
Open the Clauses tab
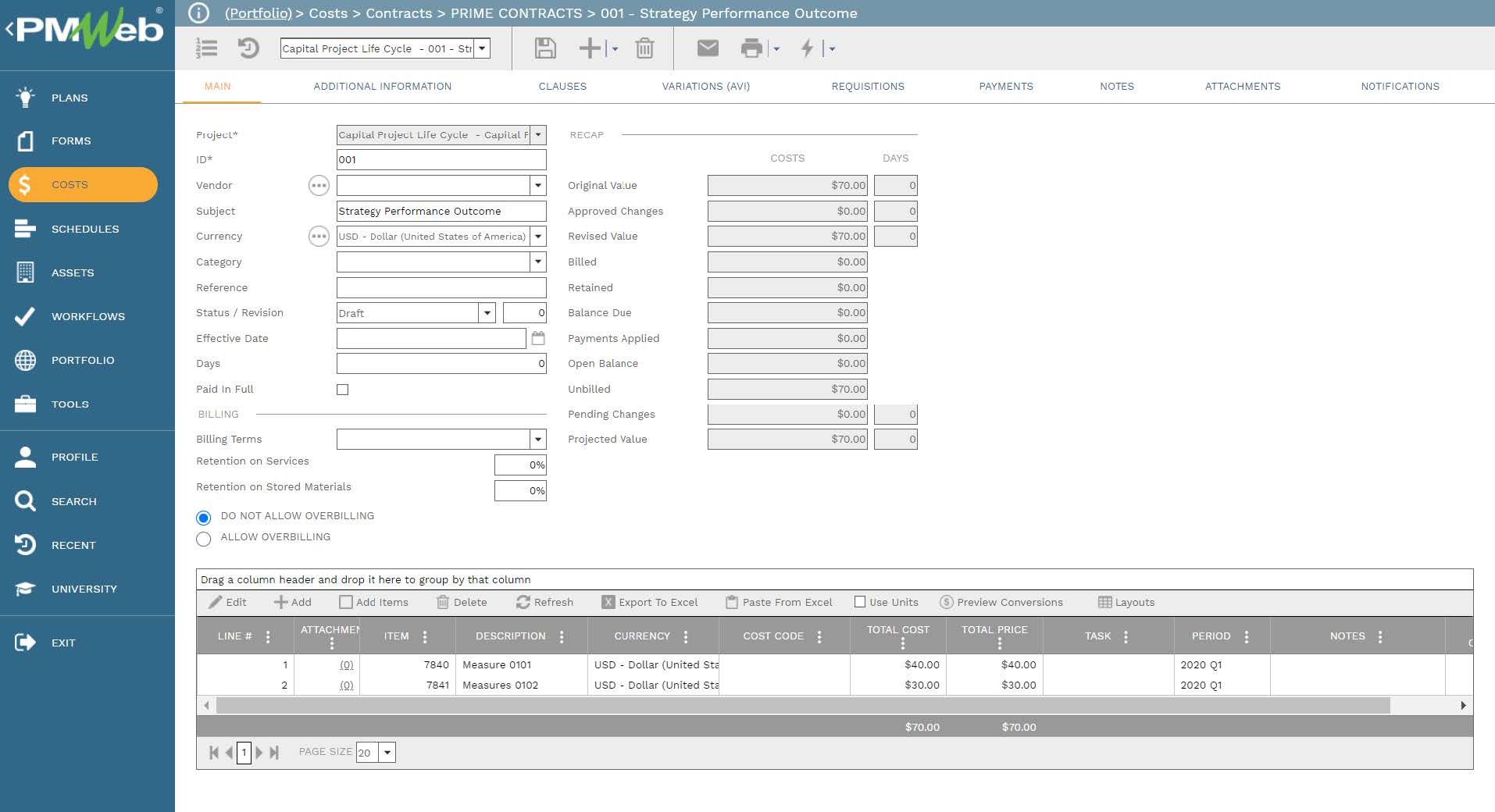562,87
